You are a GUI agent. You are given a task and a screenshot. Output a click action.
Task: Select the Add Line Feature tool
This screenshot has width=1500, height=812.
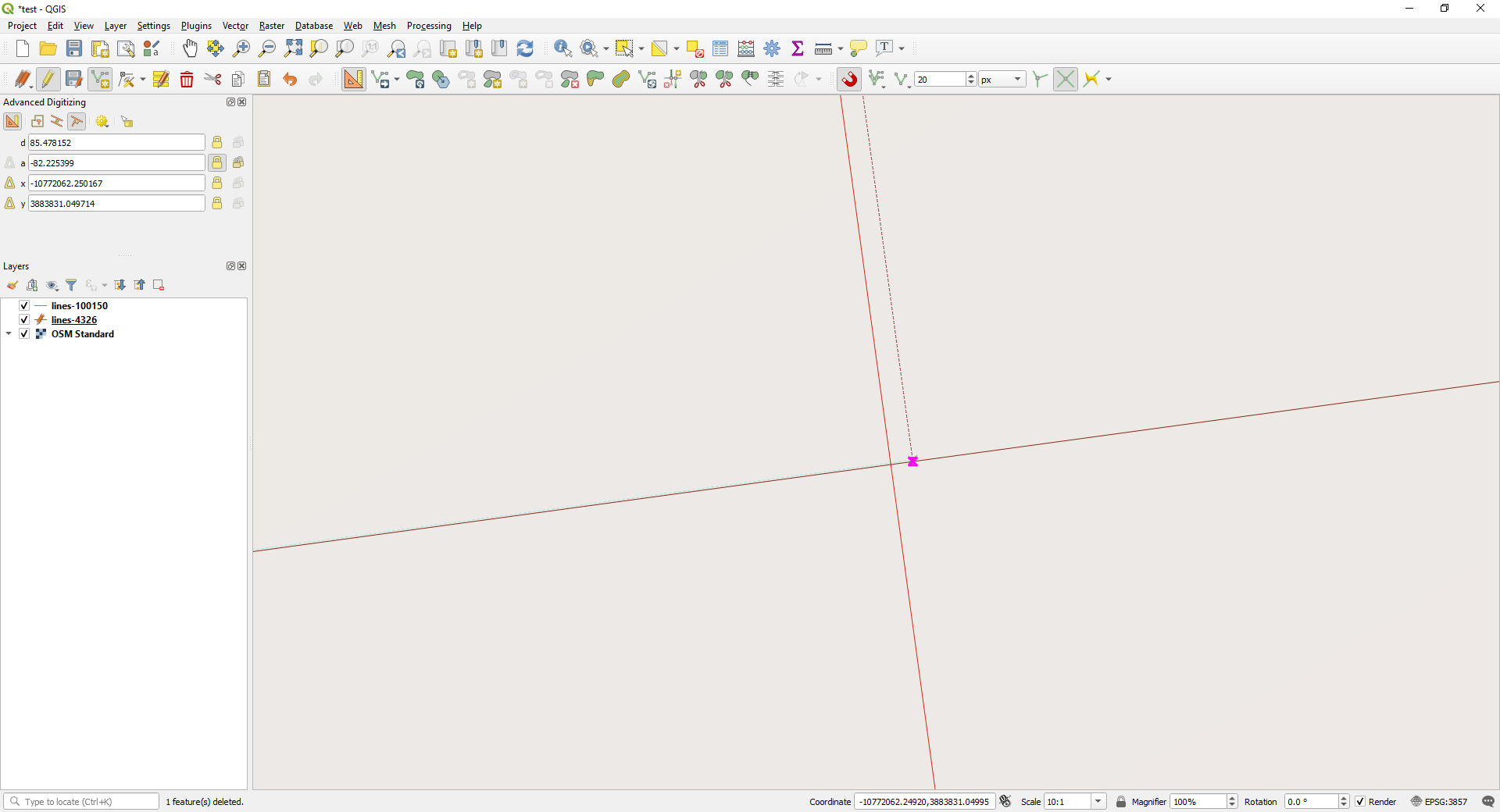click(x=100, y=79)
